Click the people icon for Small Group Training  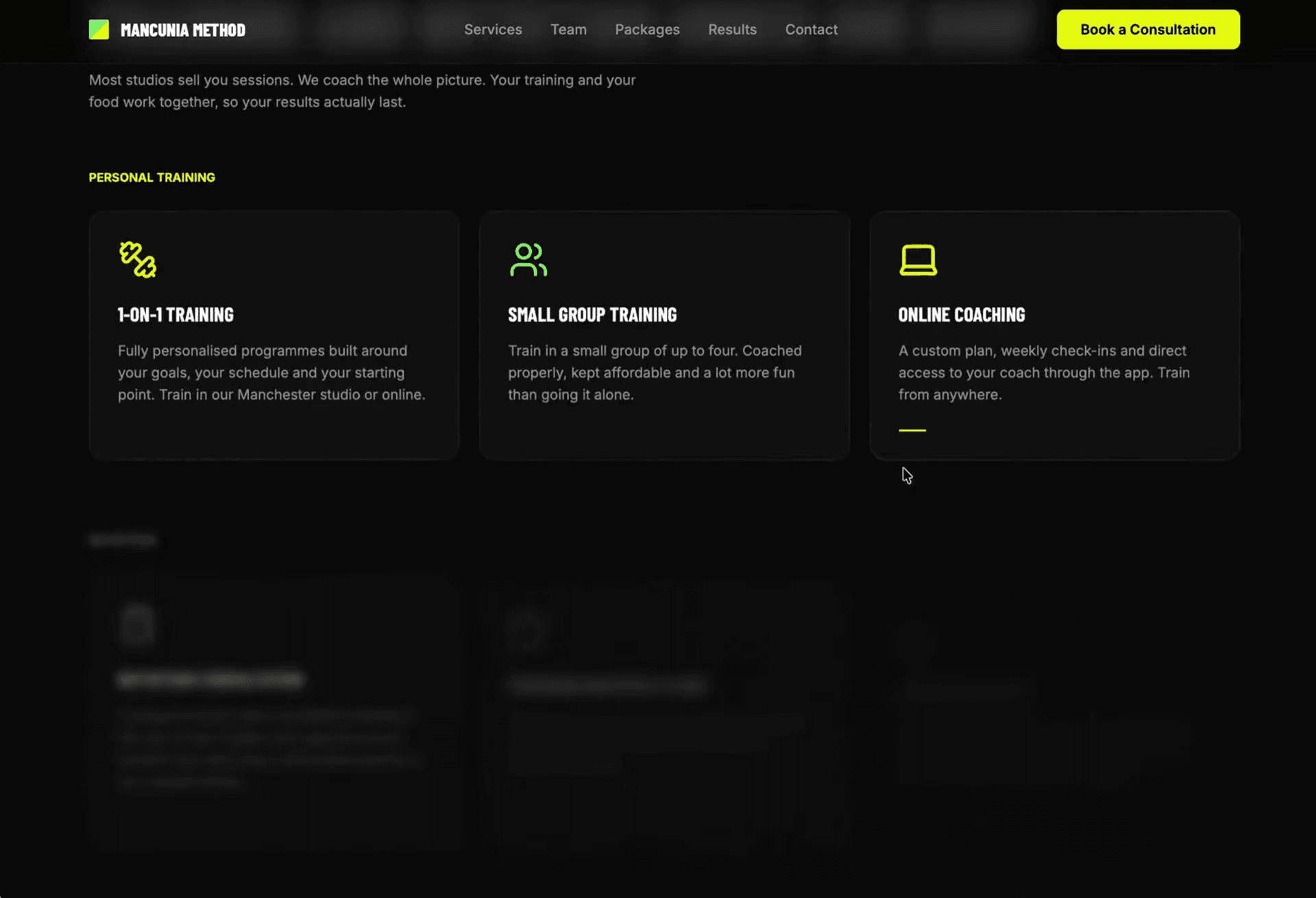[x=528, y=260]
